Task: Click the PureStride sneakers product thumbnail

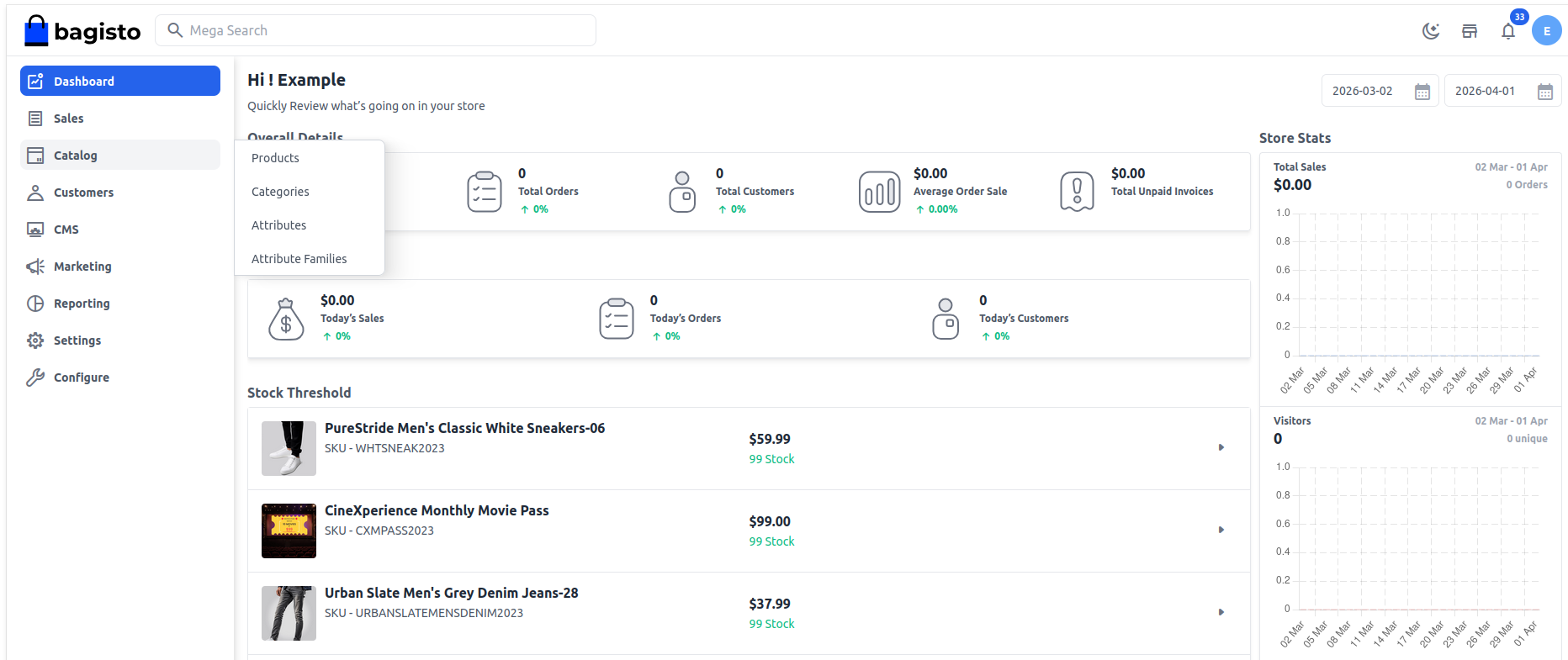Action: click(289, 448)
